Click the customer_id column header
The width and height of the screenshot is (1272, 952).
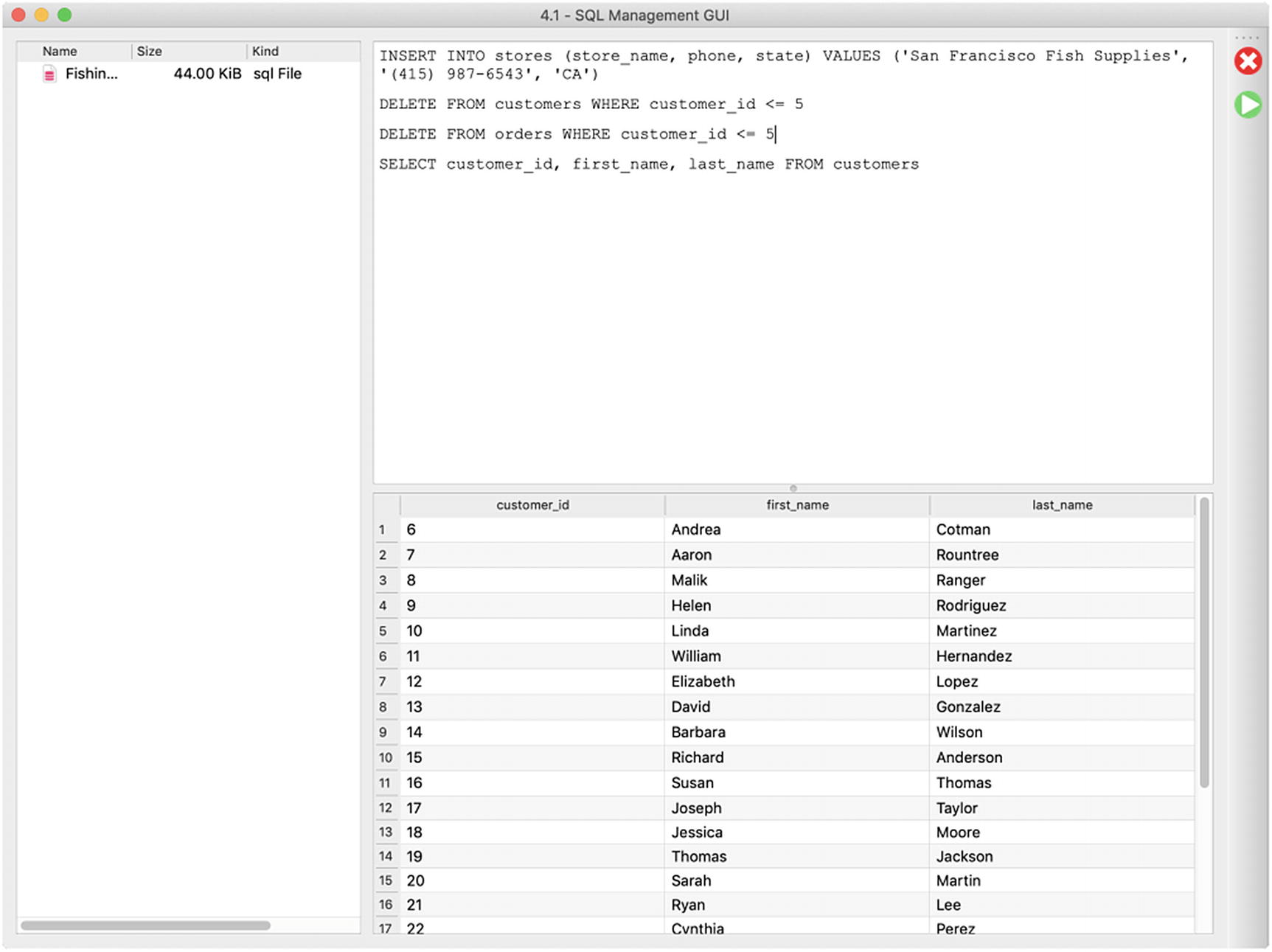[532, 505]
